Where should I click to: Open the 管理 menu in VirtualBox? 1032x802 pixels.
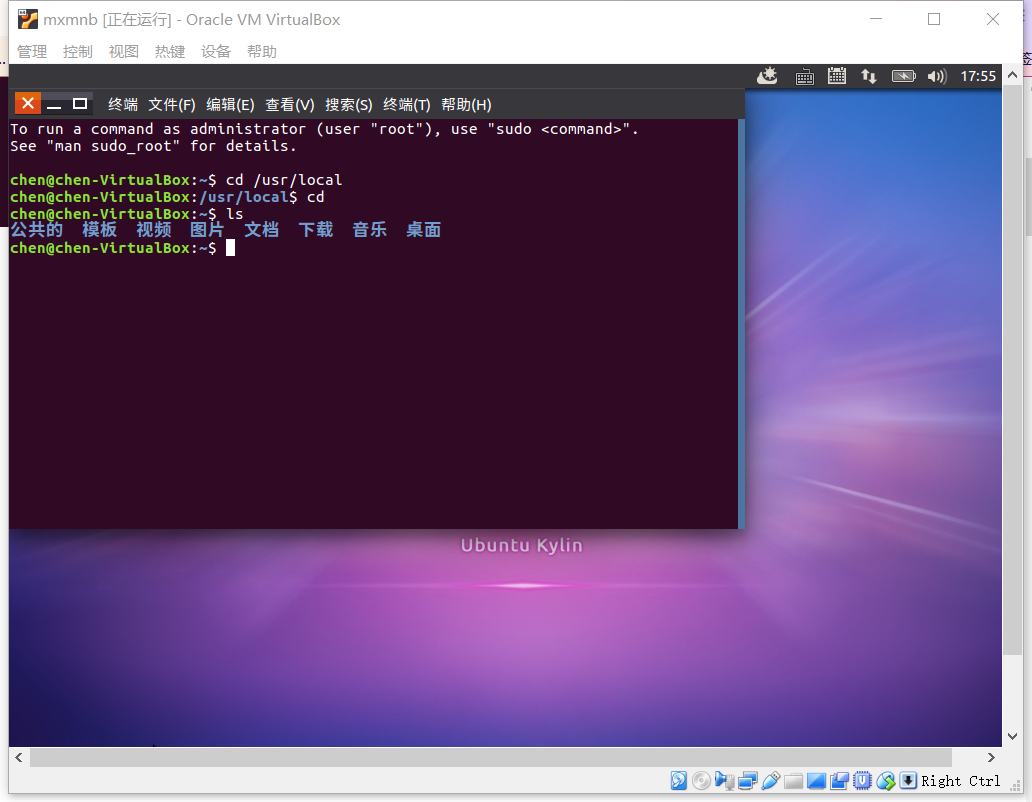click(x=32, y=51)
